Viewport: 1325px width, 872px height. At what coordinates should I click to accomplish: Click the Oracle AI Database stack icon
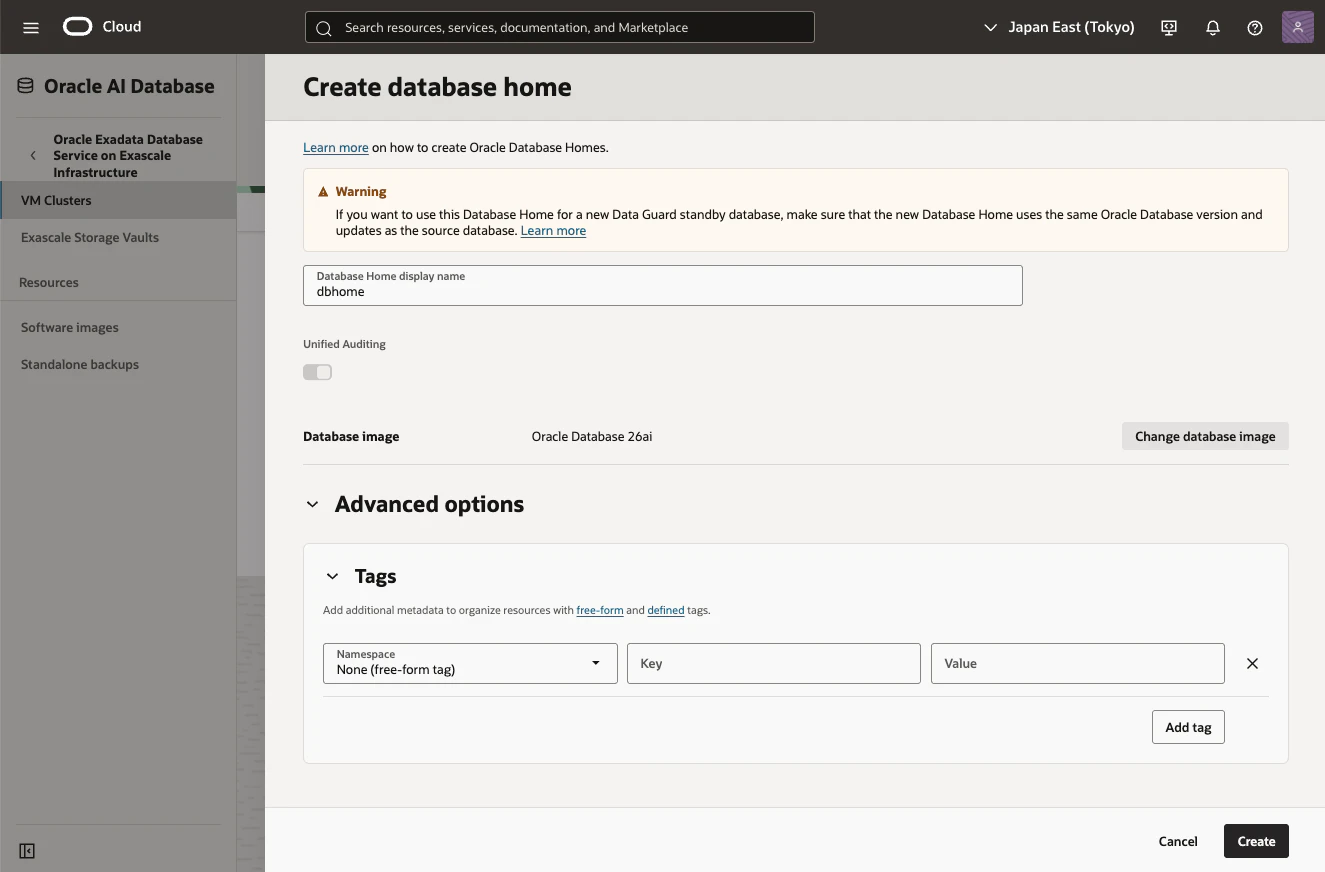pyautogui.click(x=25, y=86)
